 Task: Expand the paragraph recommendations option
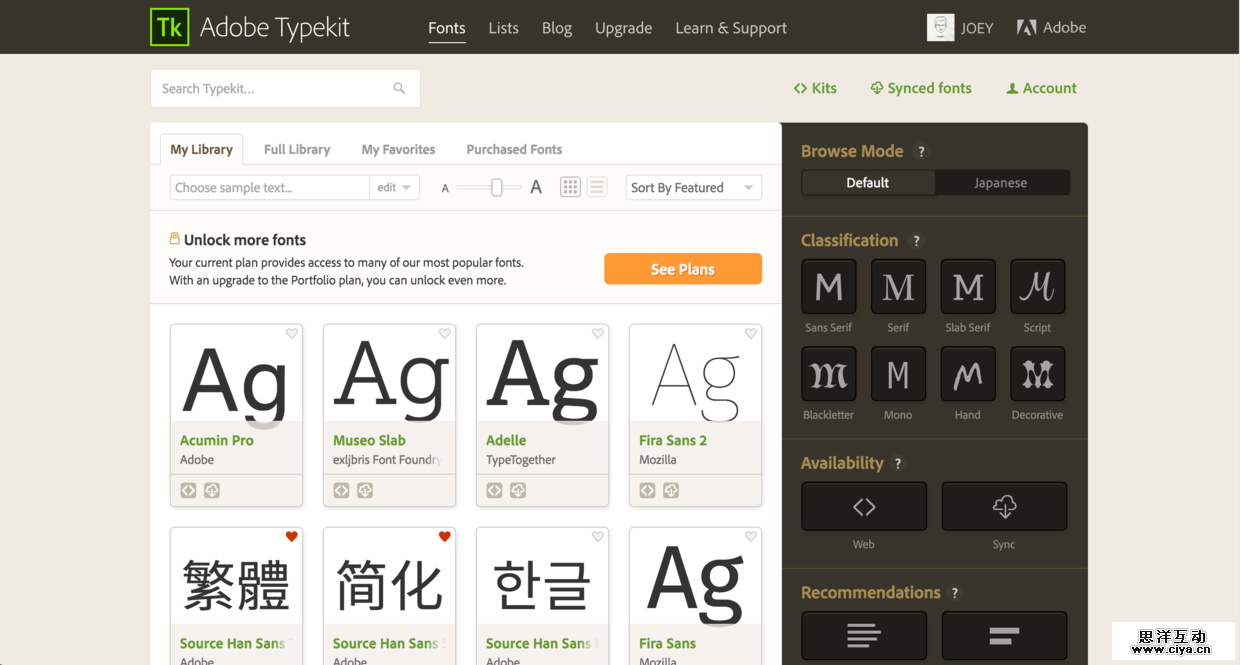[863, 636]
